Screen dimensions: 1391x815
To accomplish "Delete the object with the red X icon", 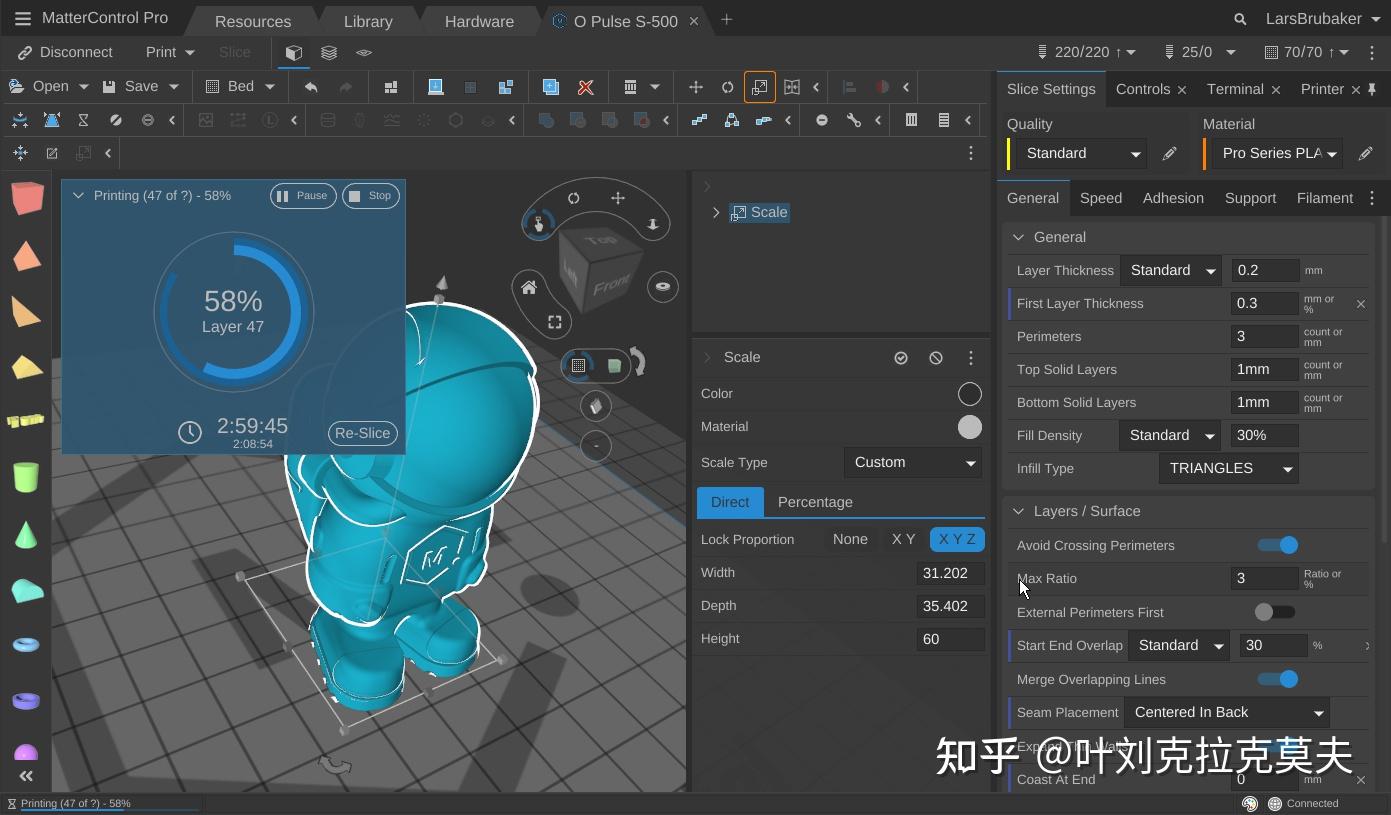I will pos(585,87).
